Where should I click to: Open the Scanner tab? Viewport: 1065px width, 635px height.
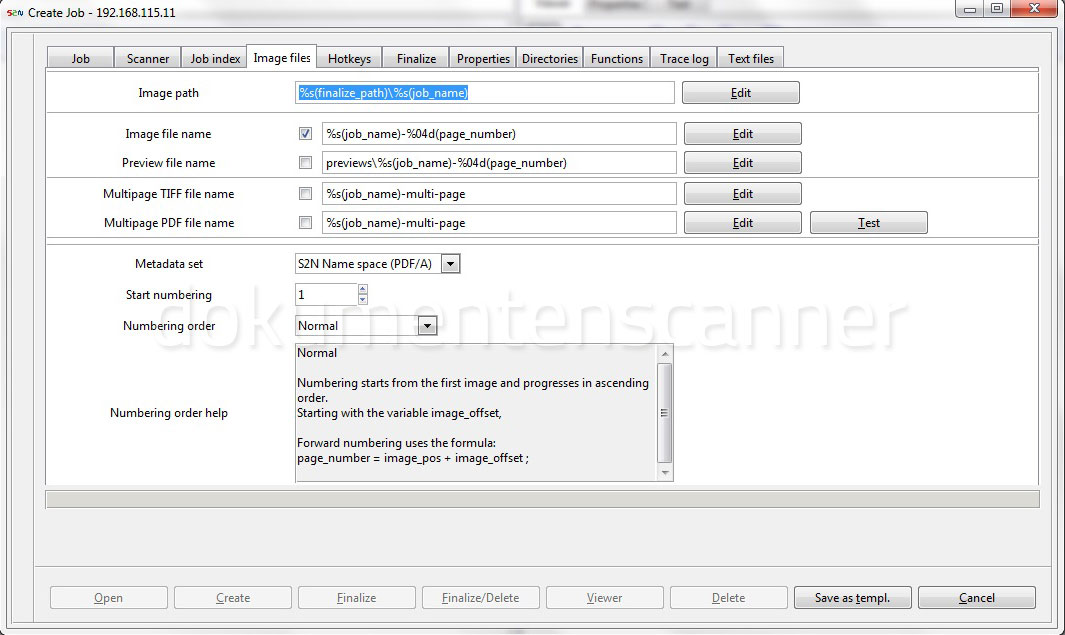(x=147, y=58)
